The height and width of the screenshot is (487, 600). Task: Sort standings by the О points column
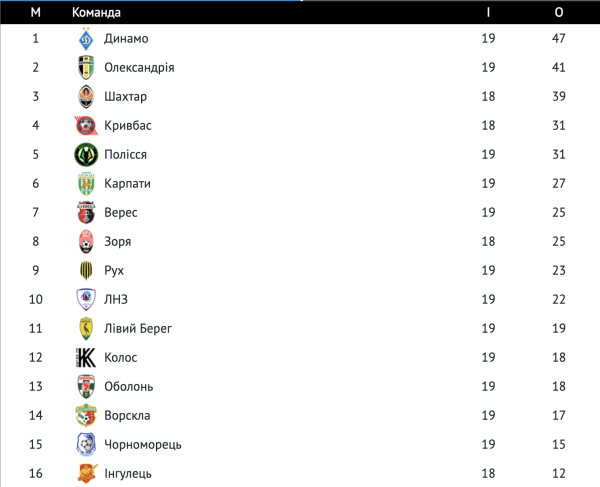pyautogui.click(x=558, y=12)
